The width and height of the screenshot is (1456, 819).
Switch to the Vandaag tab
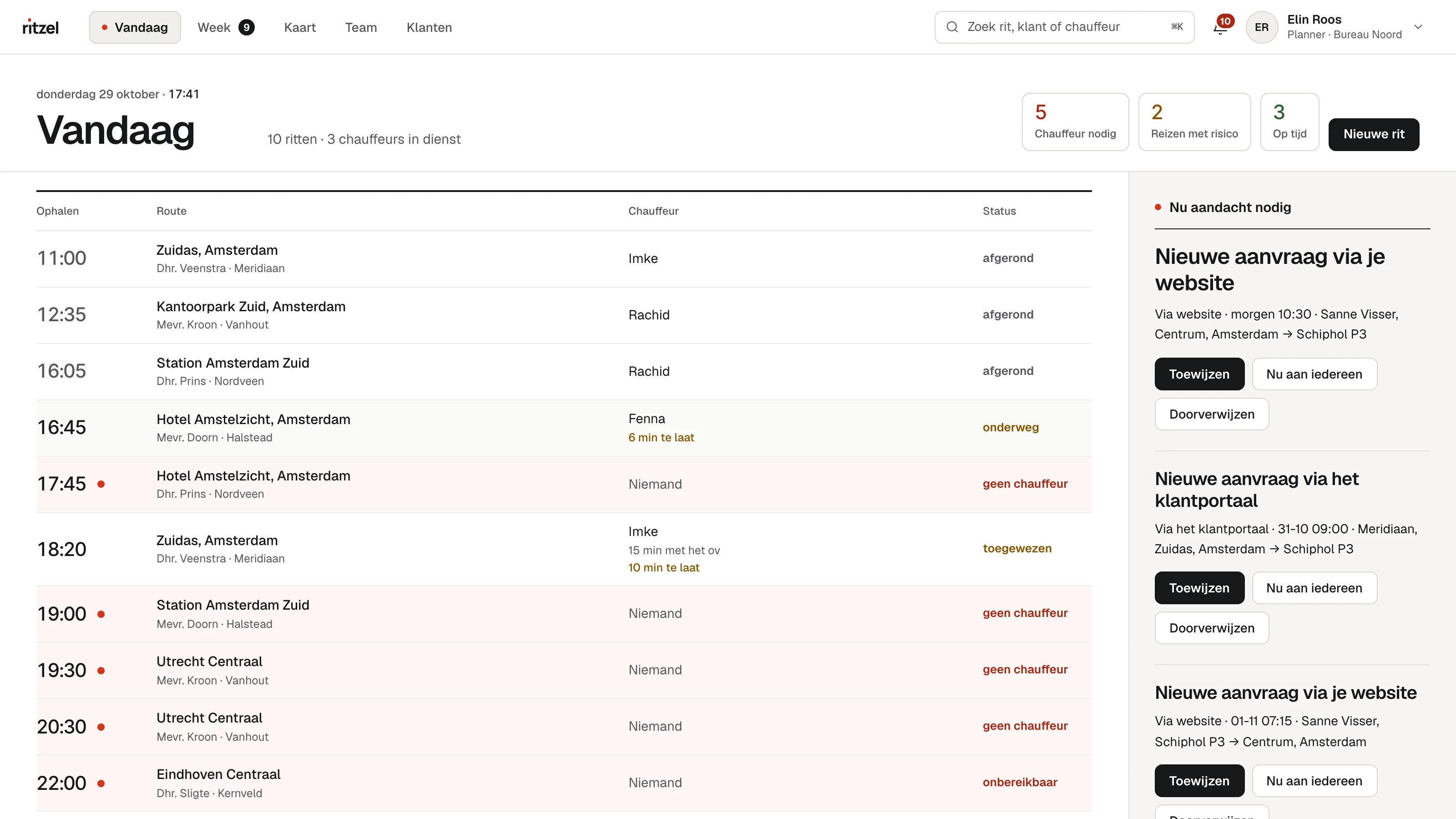pyautogui.click(x=135, y=27)
